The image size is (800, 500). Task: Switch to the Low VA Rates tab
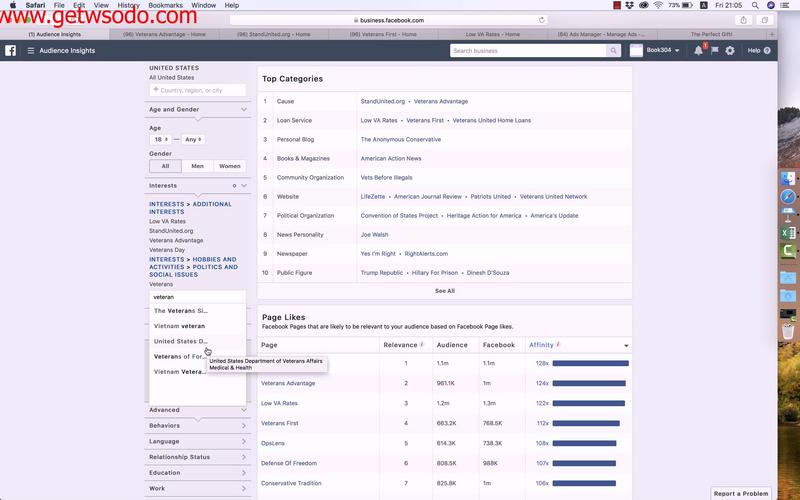coord(493,34)
